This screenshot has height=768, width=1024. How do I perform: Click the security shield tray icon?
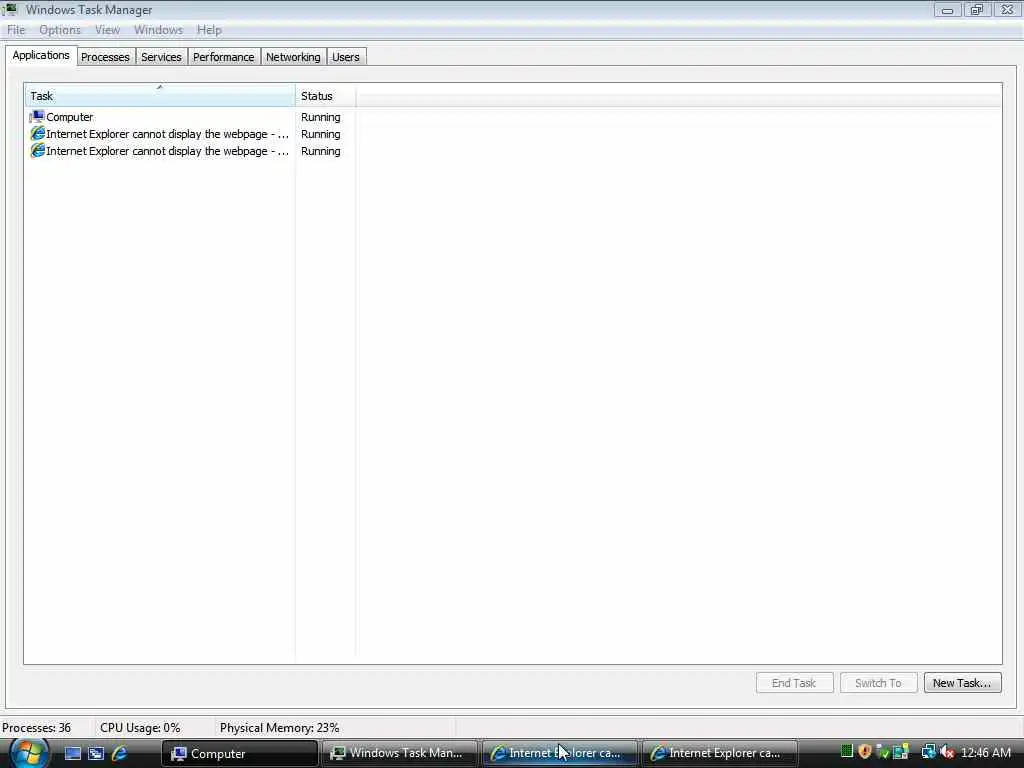click(865, 752)
